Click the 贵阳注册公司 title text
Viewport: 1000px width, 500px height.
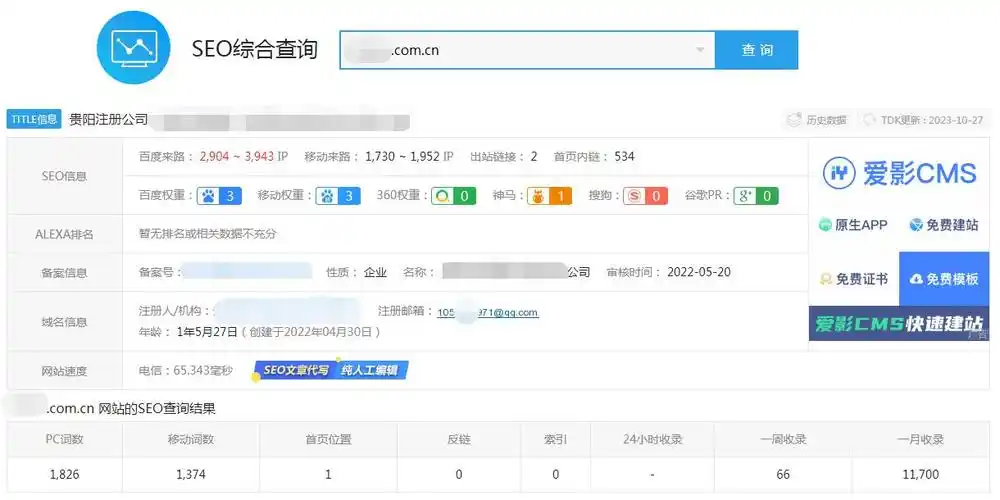click(108, 119)
